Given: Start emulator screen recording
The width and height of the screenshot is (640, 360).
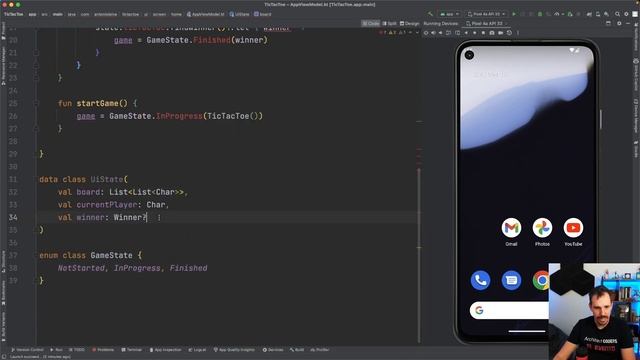Looking at the screenshot, I should tap(500, 33).
